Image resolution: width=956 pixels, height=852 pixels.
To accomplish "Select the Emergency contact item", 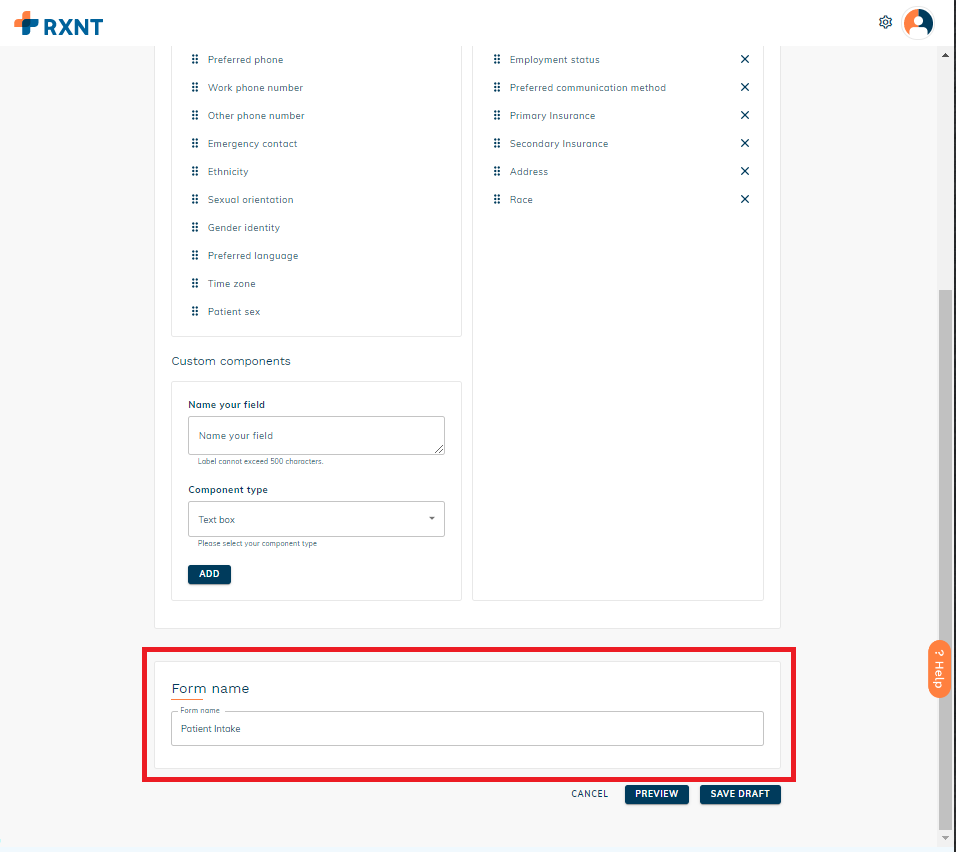I will pos(252,144).
